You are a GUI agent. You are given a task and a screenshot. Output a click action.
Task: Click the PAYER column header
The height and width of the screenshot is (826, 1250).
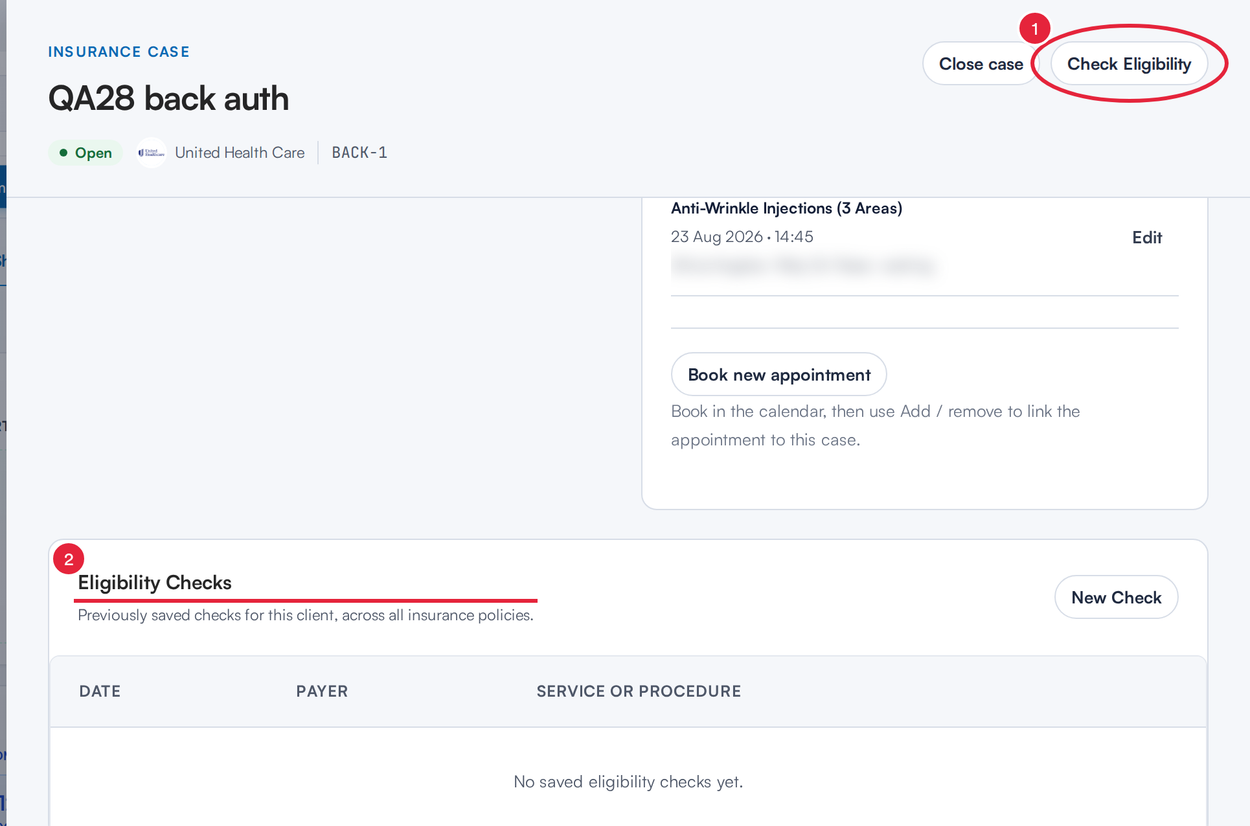tap(322, 691)
